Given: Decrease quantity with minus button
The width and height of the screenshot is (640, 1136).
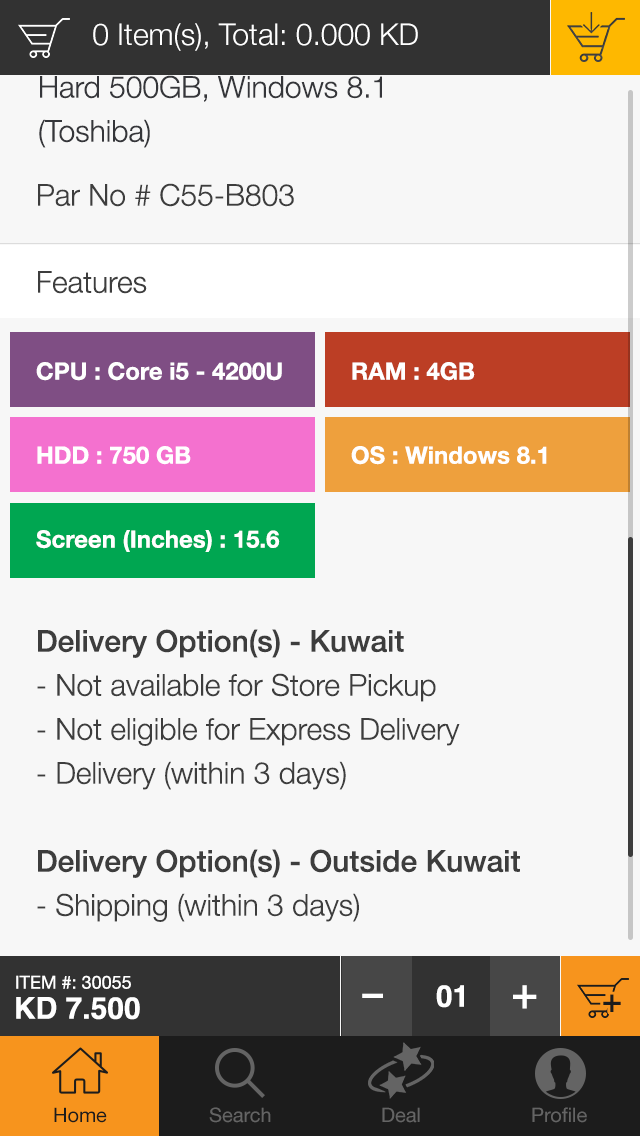Looking at the screenshot, I should click(374, 996).
